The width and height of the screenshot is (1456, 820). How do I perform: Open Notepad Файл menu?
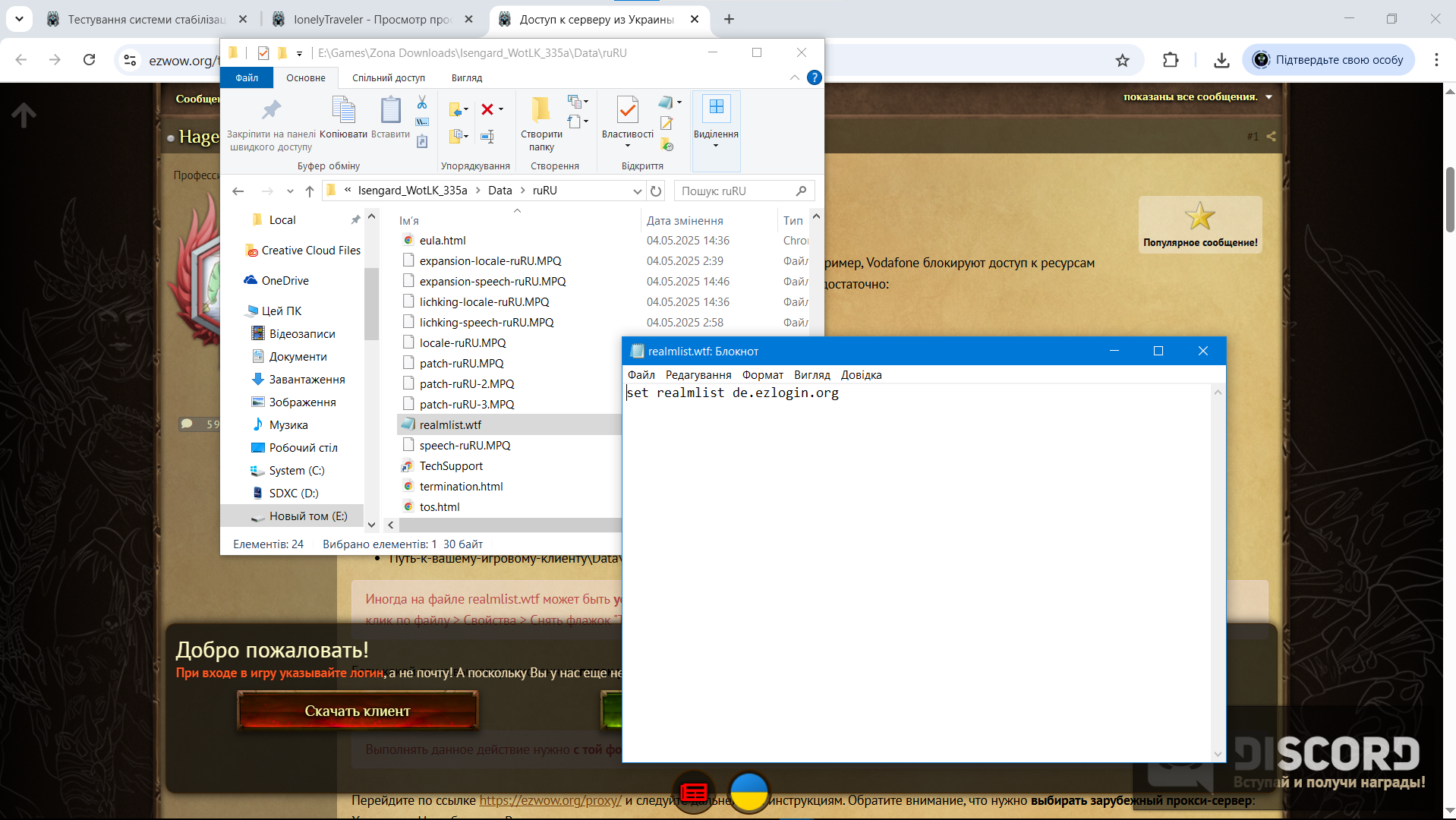641,375
